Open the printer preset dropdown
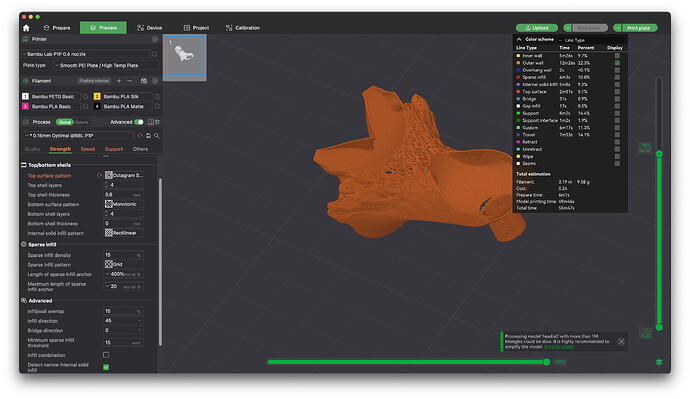Image resolution: width=690 pixels, height=399 pixels. coord(86,54)
